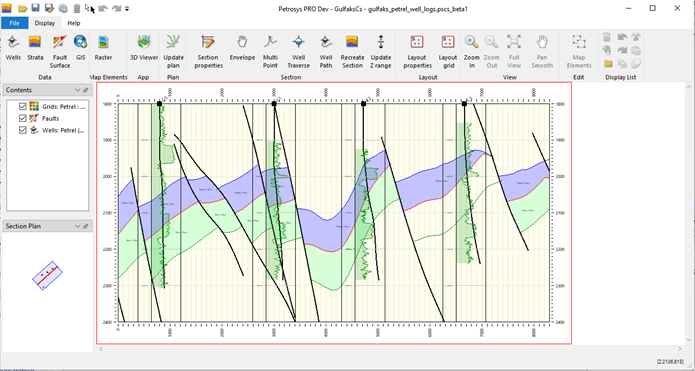Select the Faults item in Contents

[51, 118]
